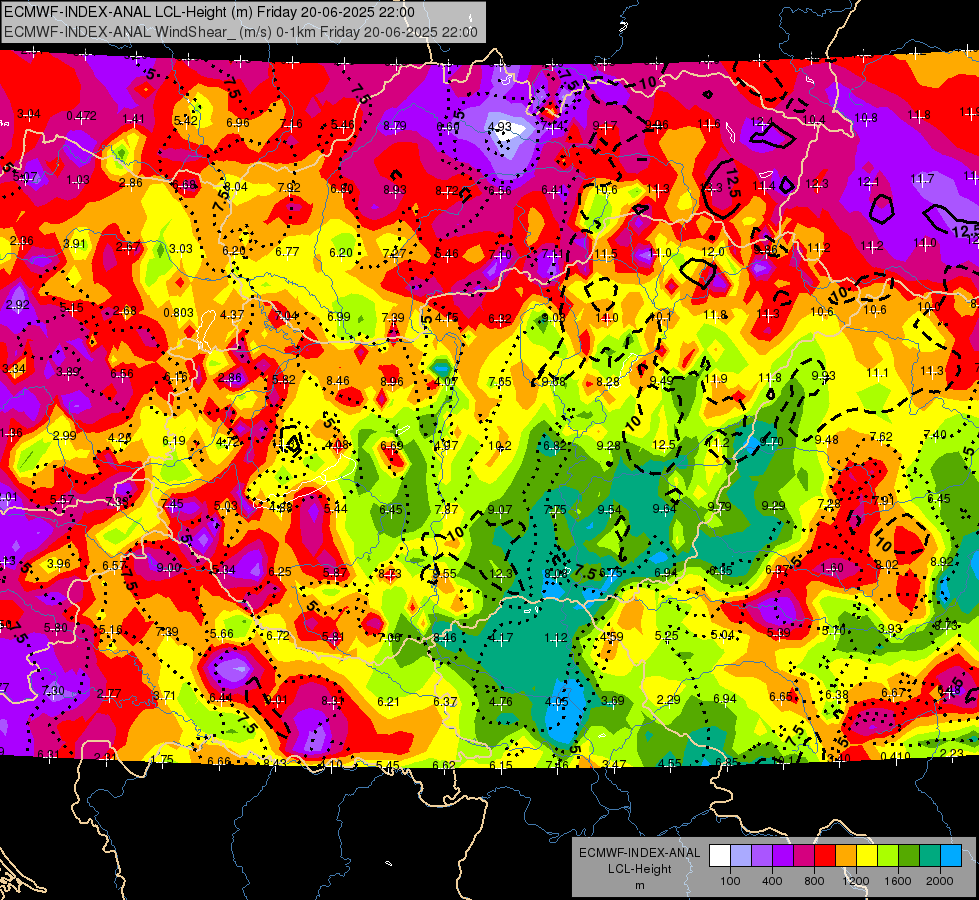The height and width of the screenshot is (900, 979).
Task: Click the map value '3.69'
Action: (x=612, y=701)
